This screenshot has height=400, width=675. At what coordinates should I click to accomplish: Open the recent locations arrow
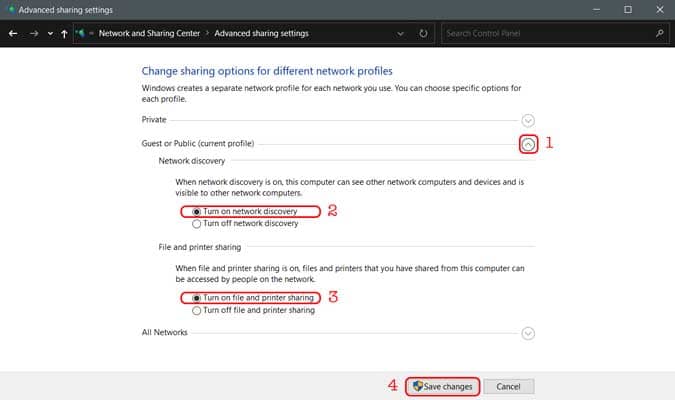click(x=51, y=33)
